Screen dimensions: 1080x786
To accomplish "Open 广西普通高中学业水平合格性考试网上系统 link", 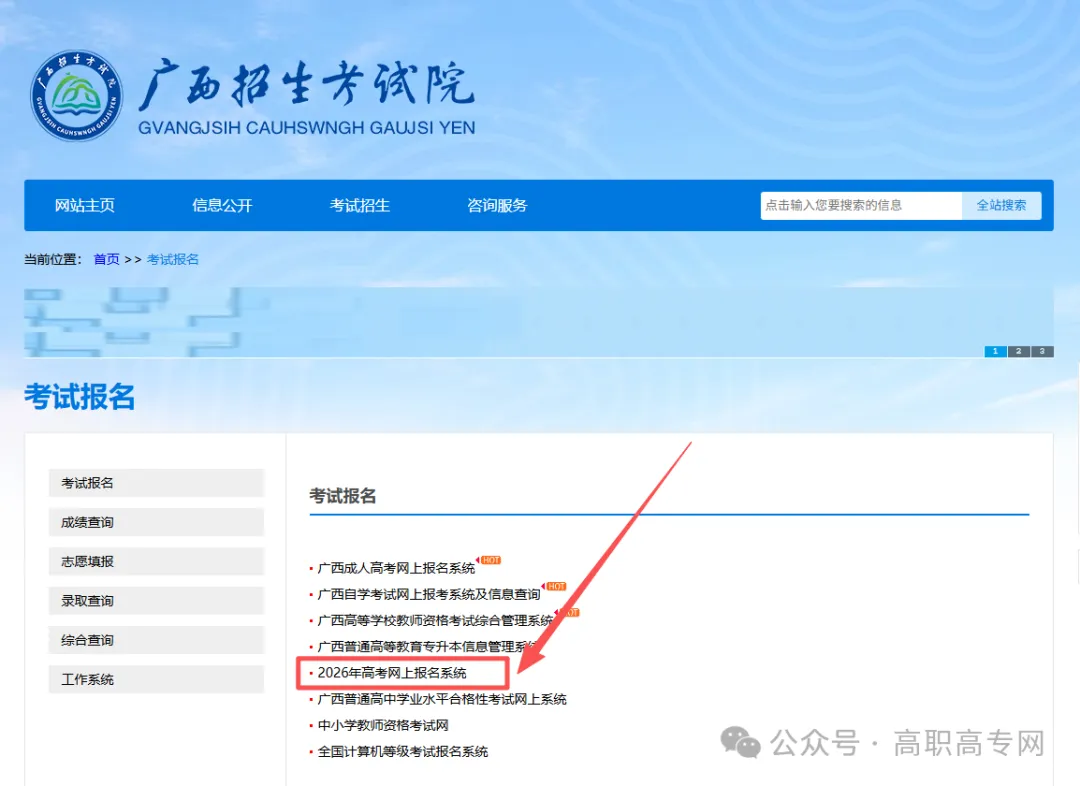I will click(x=442, y=699).
